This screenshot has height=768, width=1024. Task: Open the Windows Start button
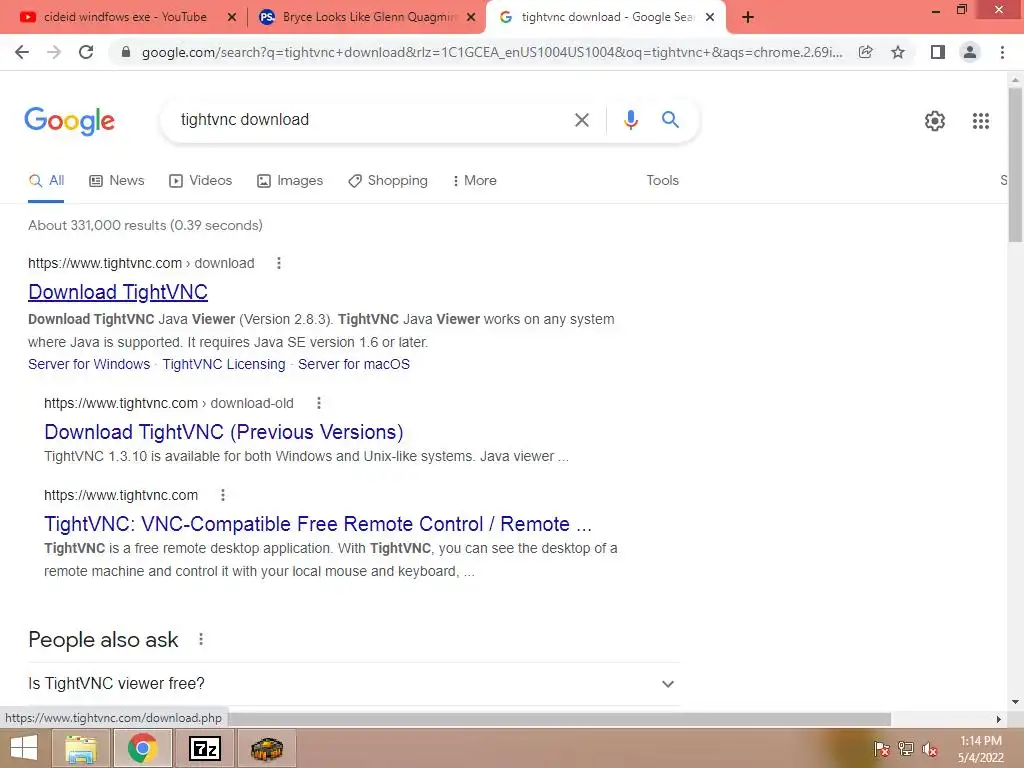24,748
